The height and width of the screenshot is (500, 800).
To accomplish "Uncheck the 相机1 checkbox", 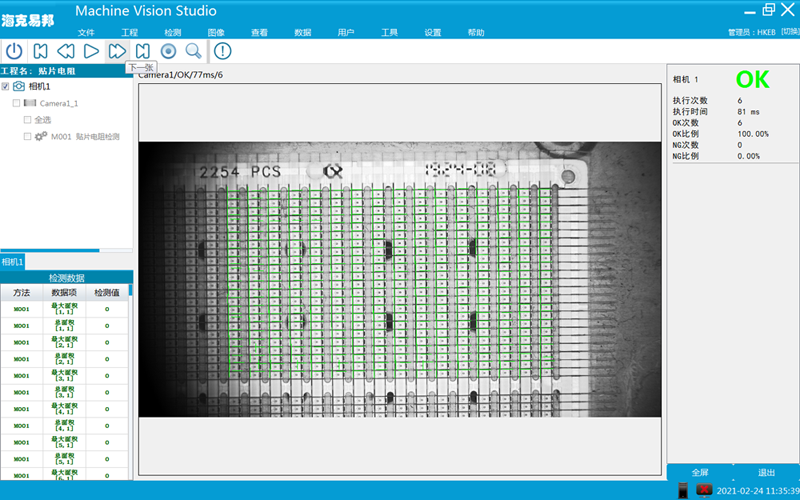I will (6, 87).
